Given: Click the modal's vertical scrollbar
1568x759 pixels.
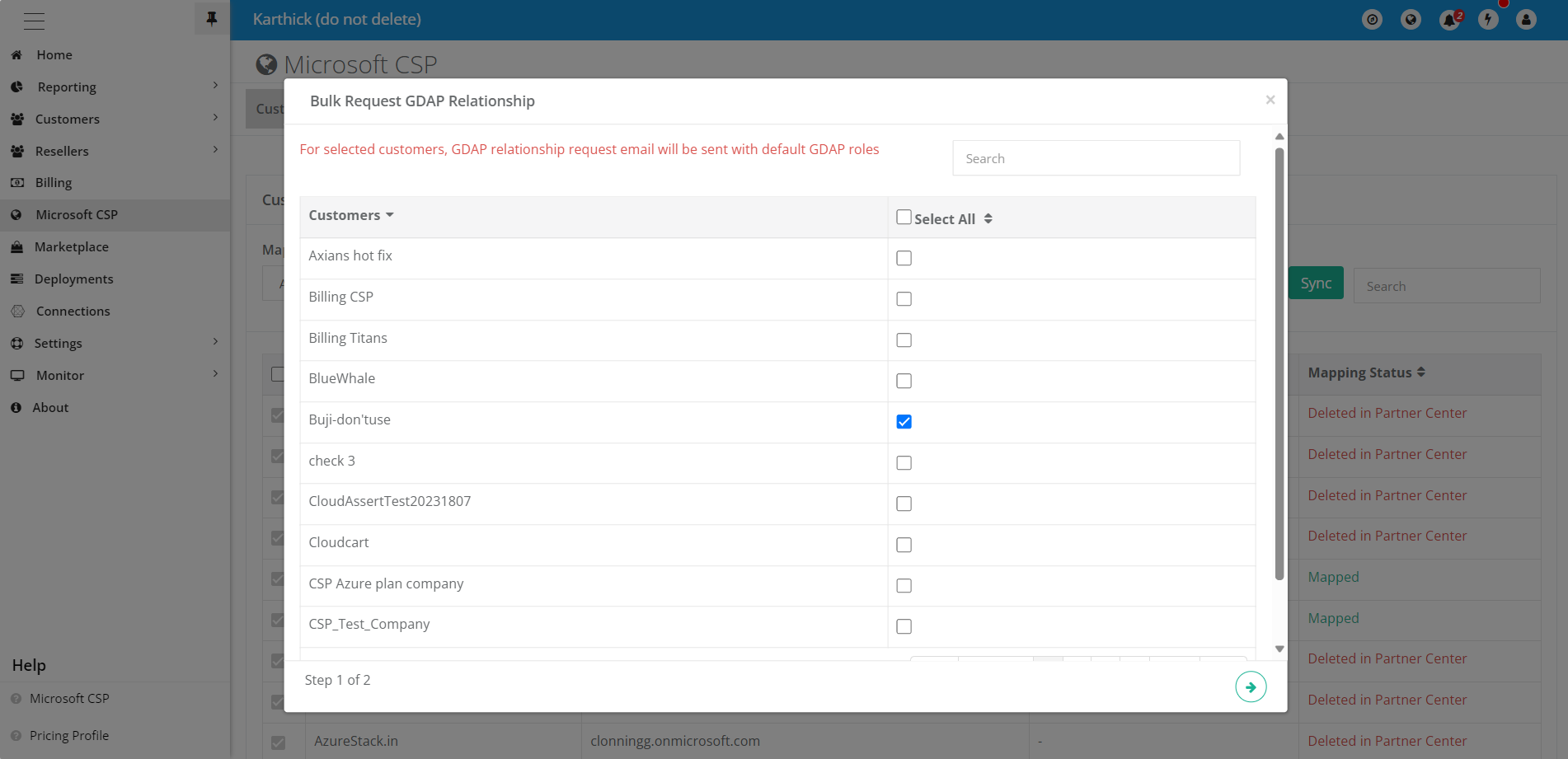Looking at the screenshot, I should [1279, 363].
